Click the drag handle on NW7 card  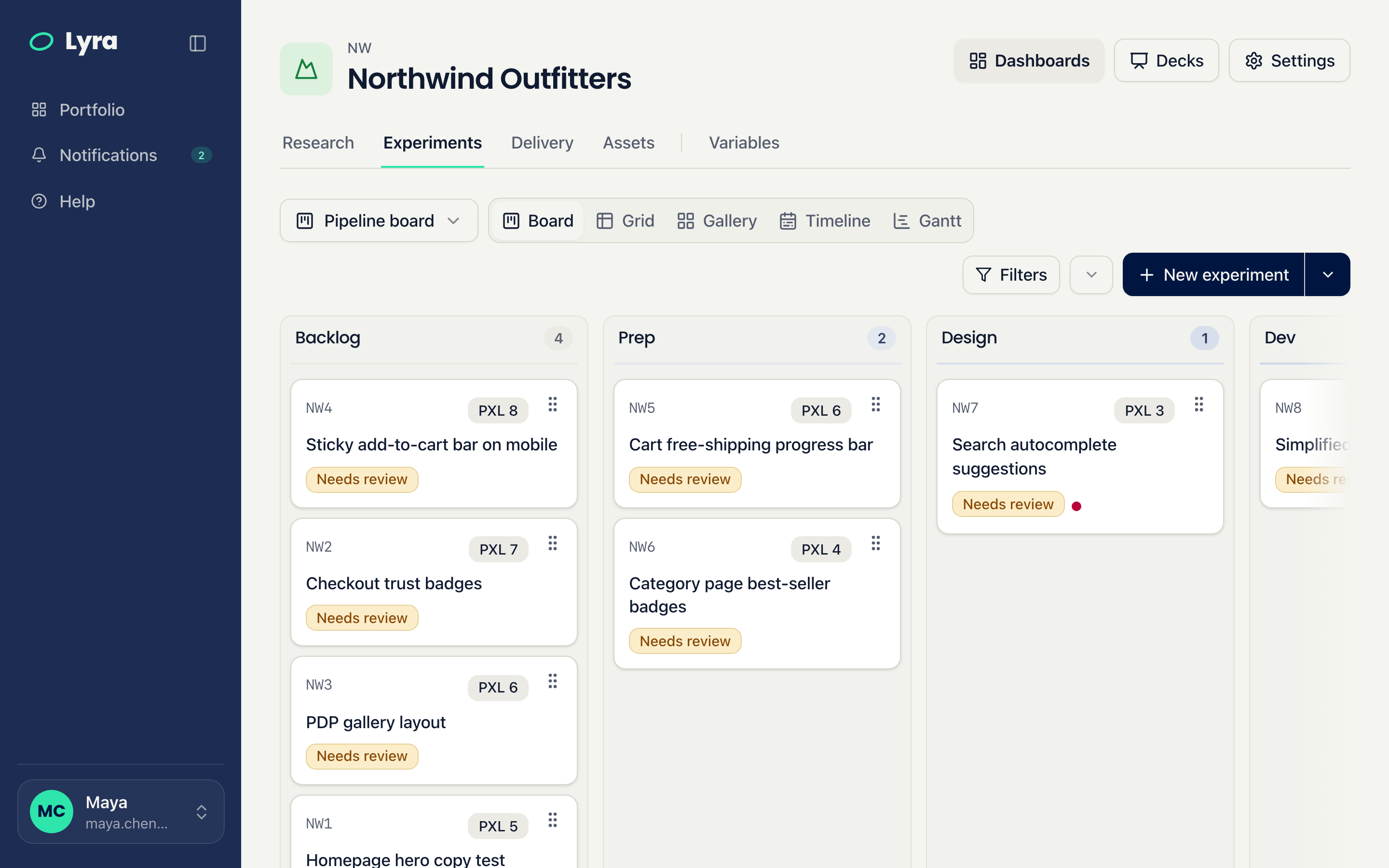(x=1199, y=404)
